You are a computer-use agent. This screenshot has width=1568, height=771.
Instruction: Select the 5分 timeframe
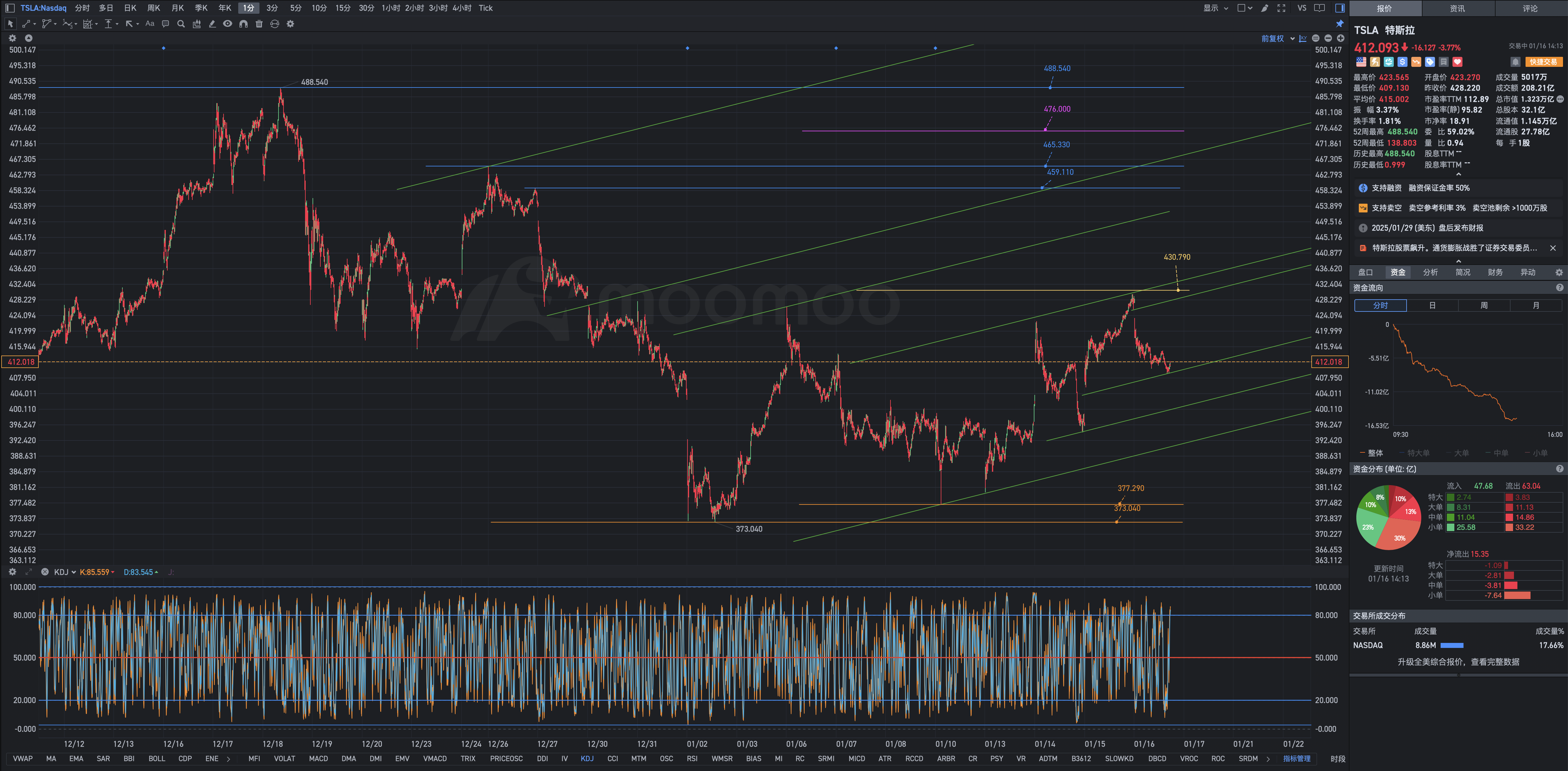(x=296, y=8)
